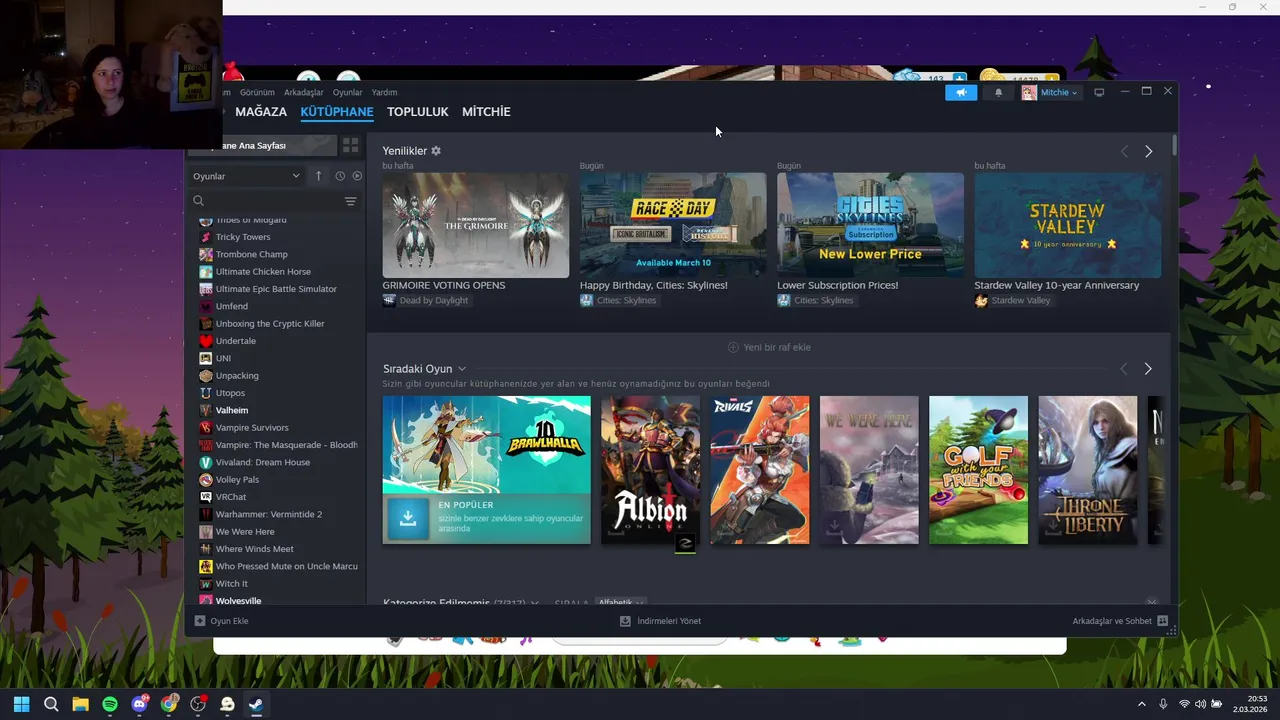Click the sort ascending arrow icon
Screen dimensions: 1280x720
pyautogui.click(x=319, y=176)
